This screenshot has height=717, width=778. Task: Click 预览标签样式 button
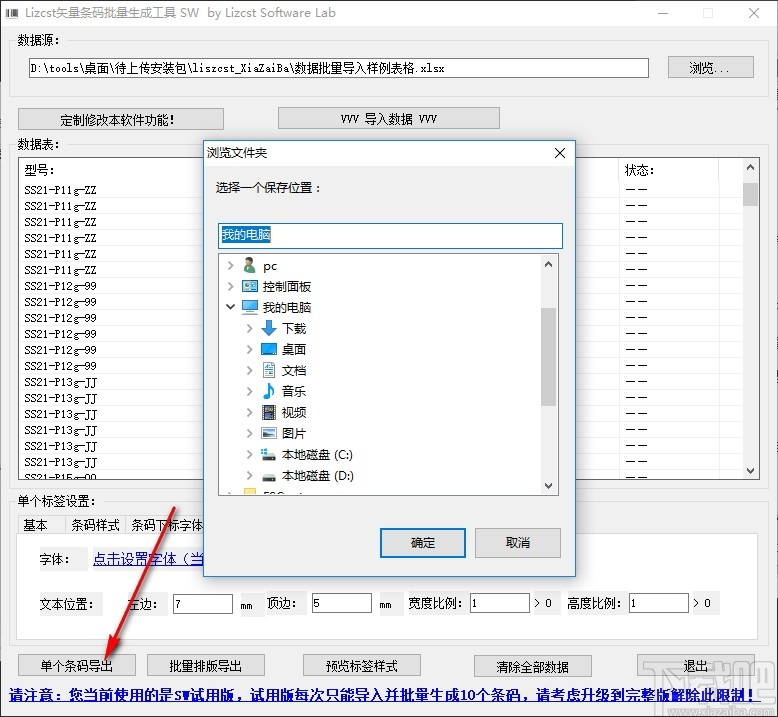pos(362,665)
